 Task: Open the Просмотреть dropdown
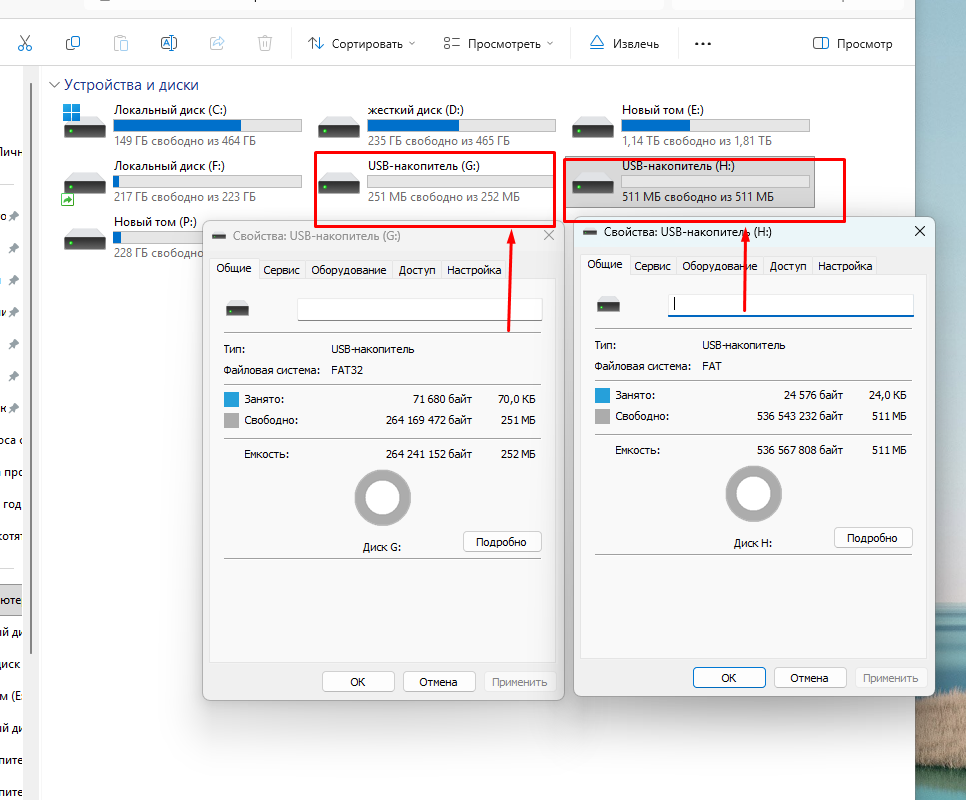pos(498,44)
